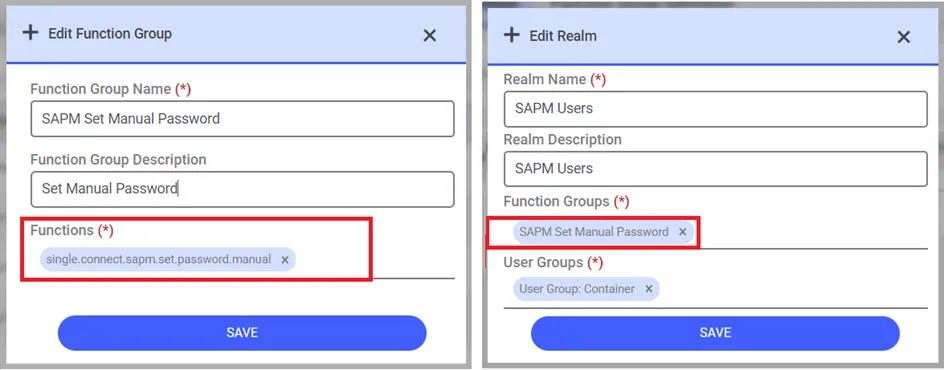Click the Edit Realm title
Image resolution: width=944 pixels, height=370 pixels.
[x=563, y=36]
